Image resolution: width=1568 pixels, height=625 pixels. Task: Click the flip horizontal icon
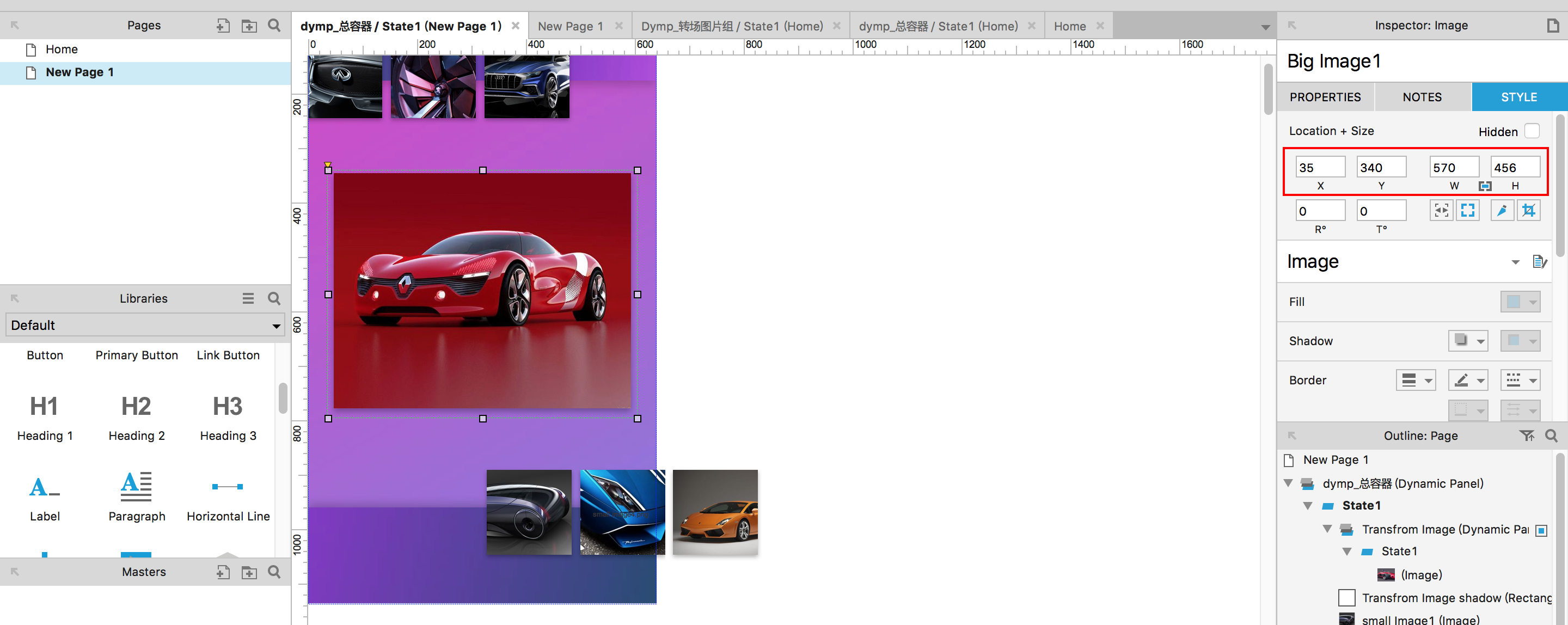(x=1441, y=211)
